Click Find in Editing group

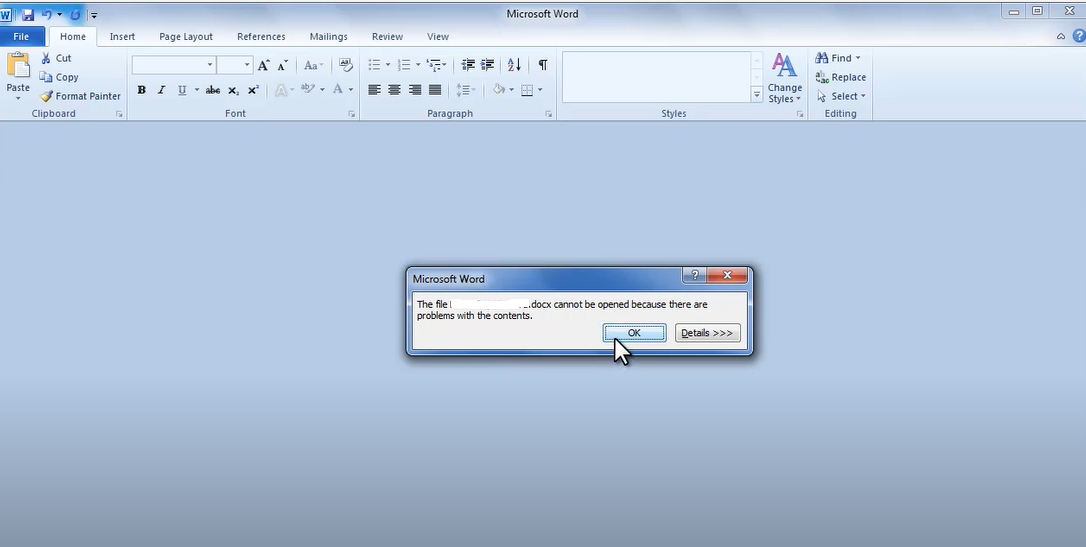coord(838,58)
